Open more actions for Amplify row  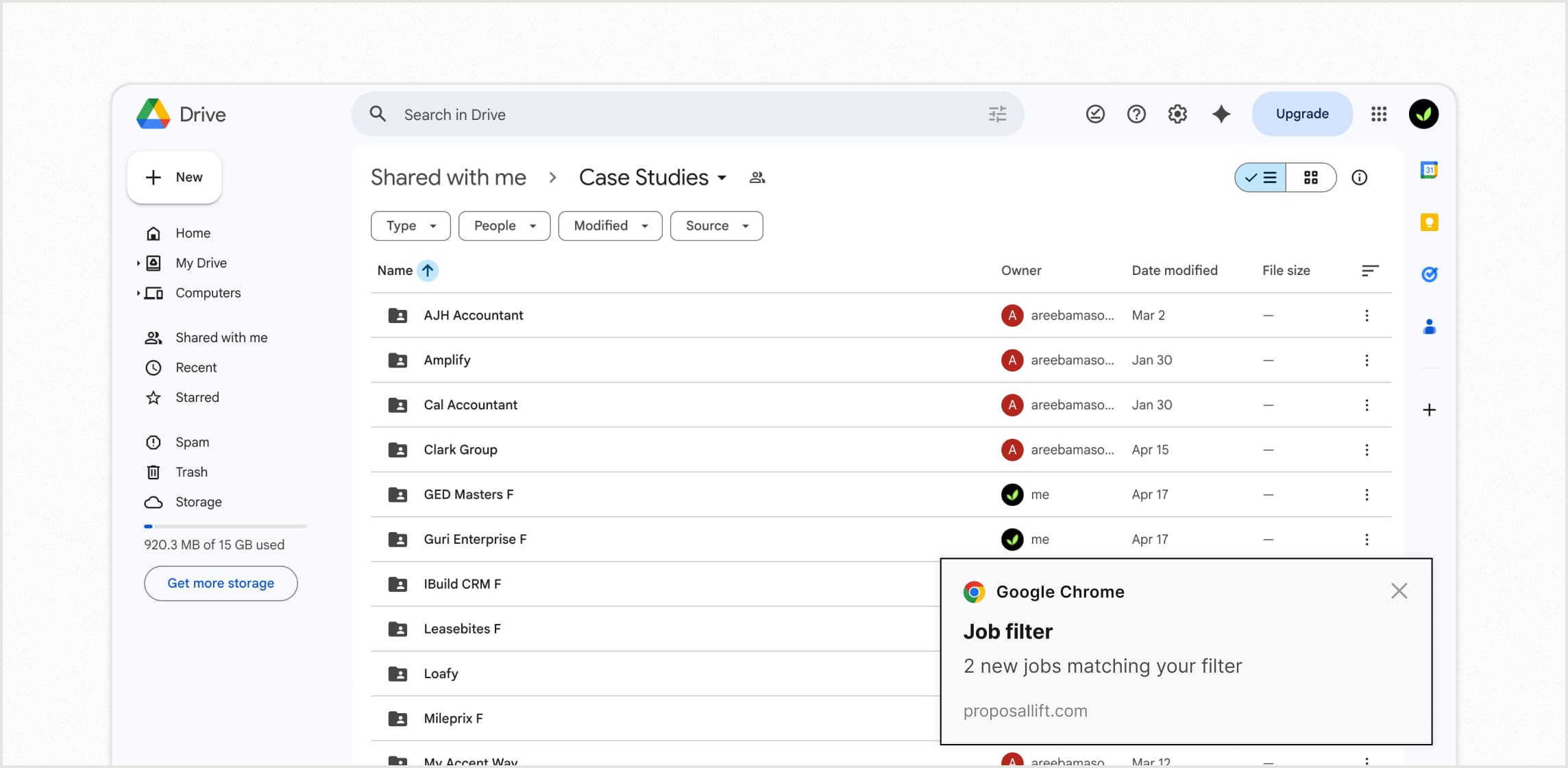click(1367, 360)
